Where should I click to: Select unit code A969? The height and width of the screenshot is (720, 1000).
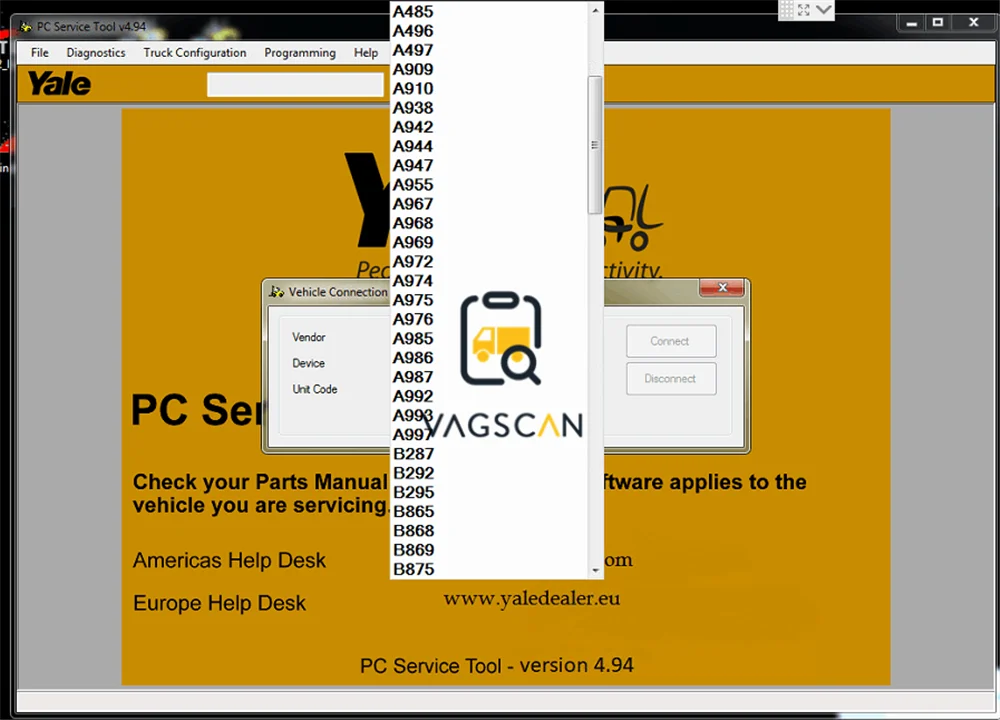tap(489, 242)
